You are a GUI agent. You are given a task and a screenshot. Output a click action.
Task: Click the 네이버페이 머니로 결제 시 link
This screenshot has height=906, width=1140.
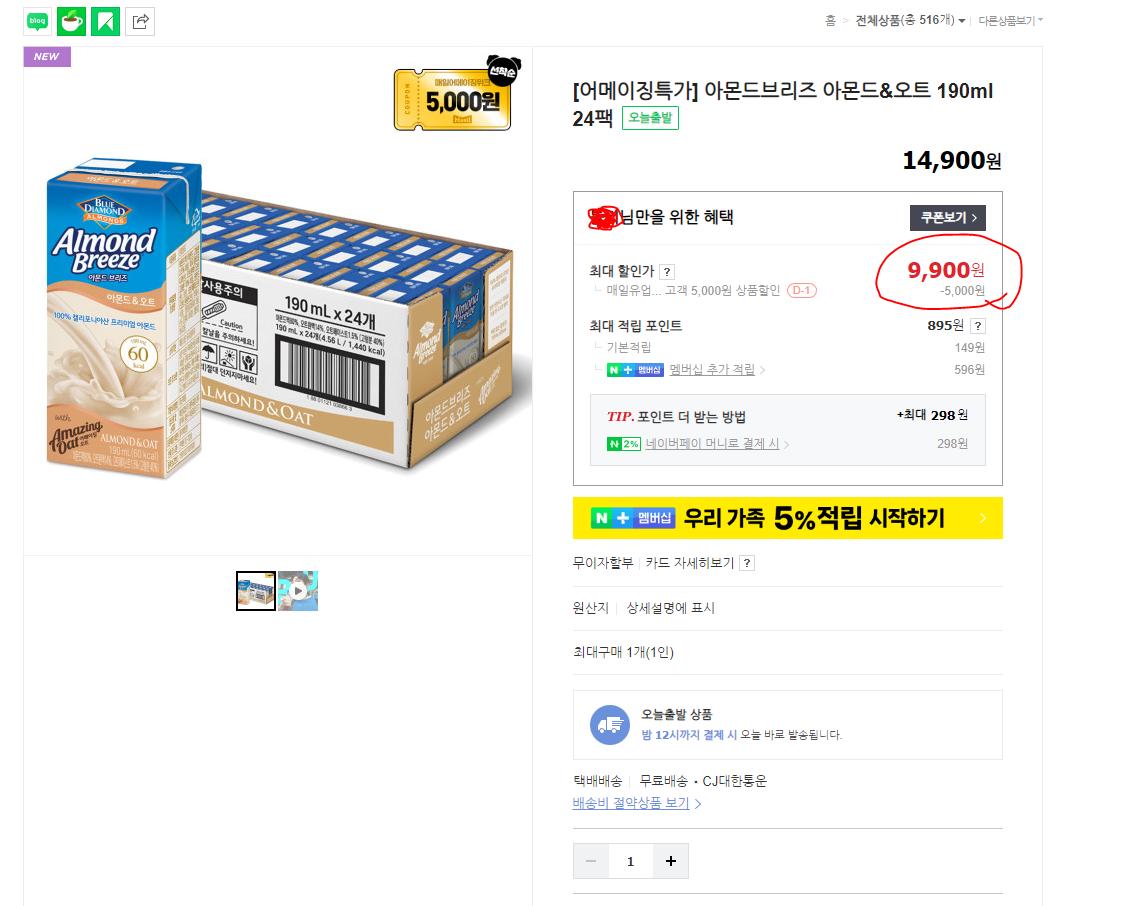716,444
